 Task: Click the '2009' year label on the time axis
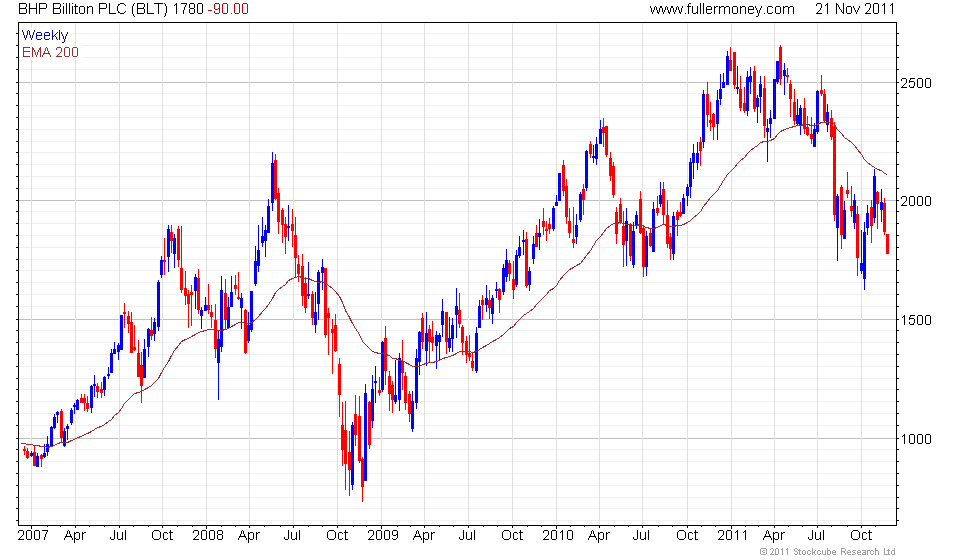[x=383, y=535]
